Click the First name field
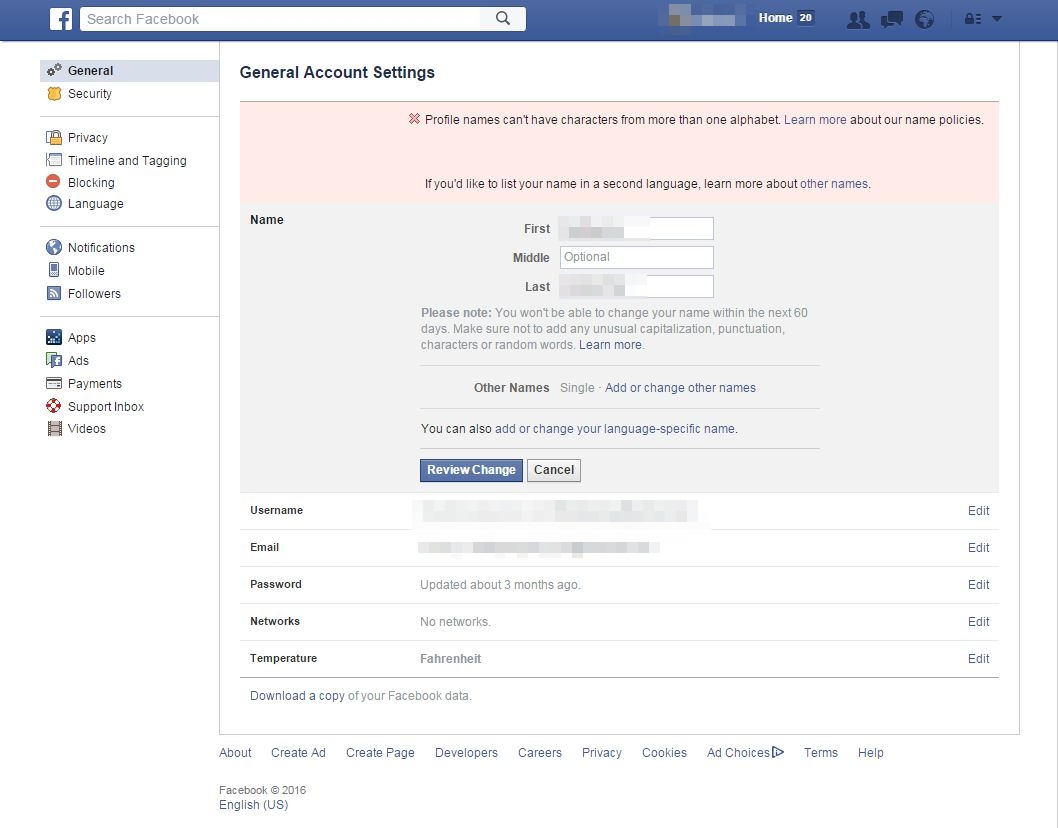This screenshot has height=828, width=1058. 636,228
